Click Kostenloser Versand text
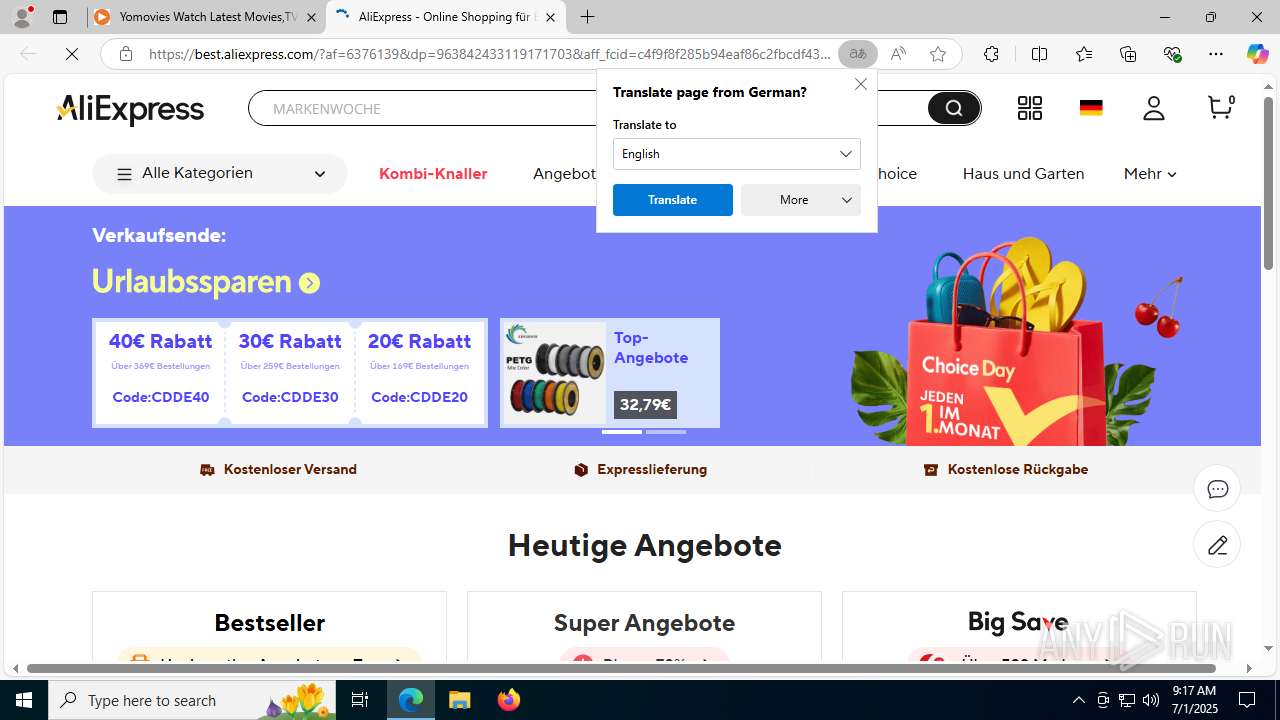Image resolution: width=1280 pixels, height=720 pixels. pyautogui.click(x=290, y=469)
